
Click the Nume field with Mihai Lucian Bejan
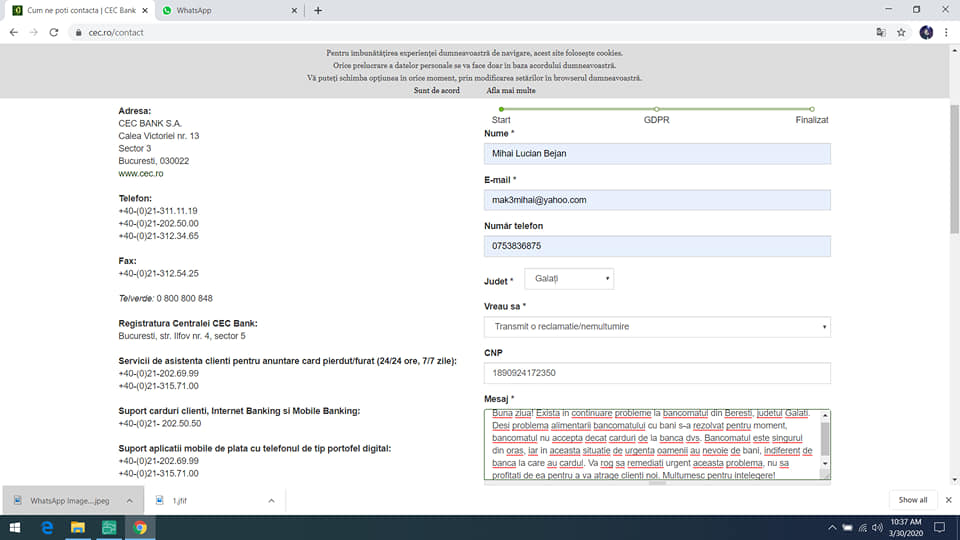coord(657,154)
